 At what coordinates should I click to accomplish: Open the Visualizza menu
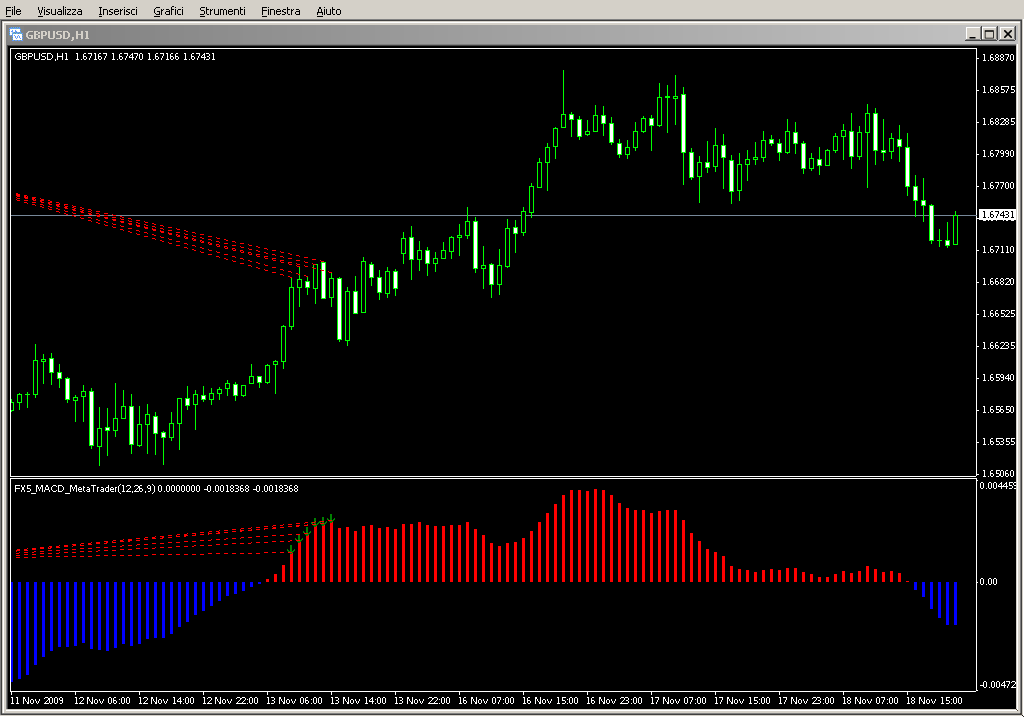(x=59, y=11)
